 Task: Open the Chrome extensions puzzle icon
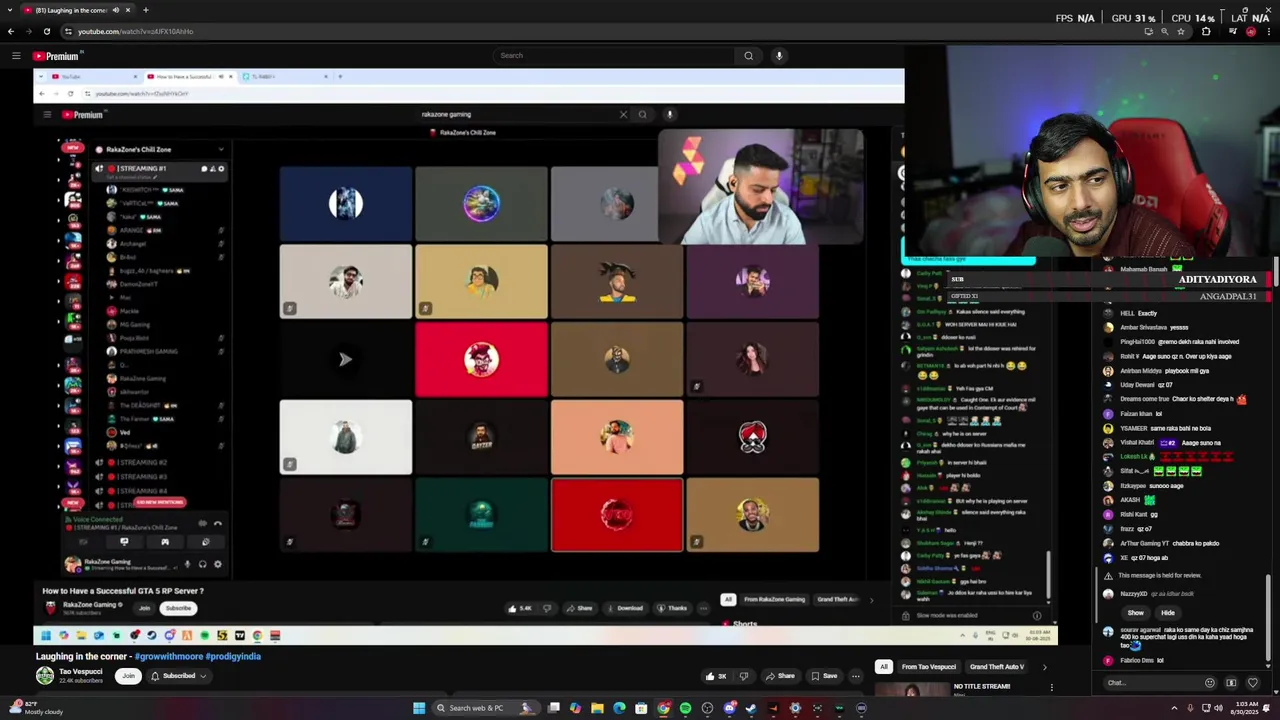tap(1206, 31)
